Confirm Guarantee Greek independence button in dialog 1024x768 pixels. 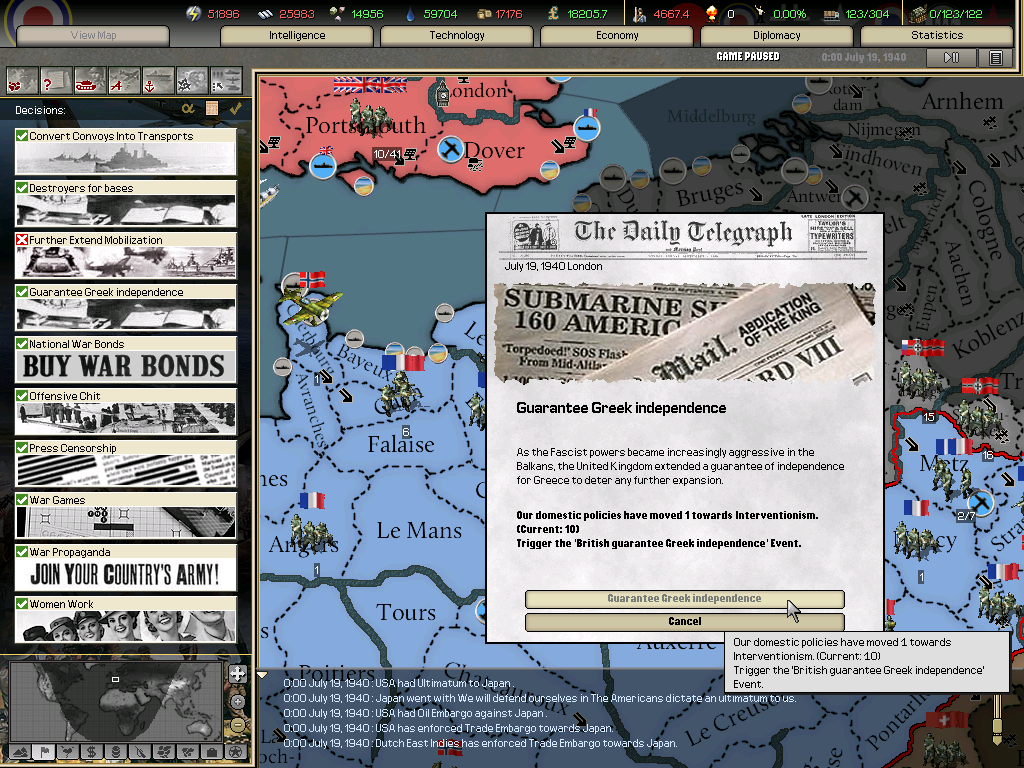pyautogui.click(x=684, y=598)
